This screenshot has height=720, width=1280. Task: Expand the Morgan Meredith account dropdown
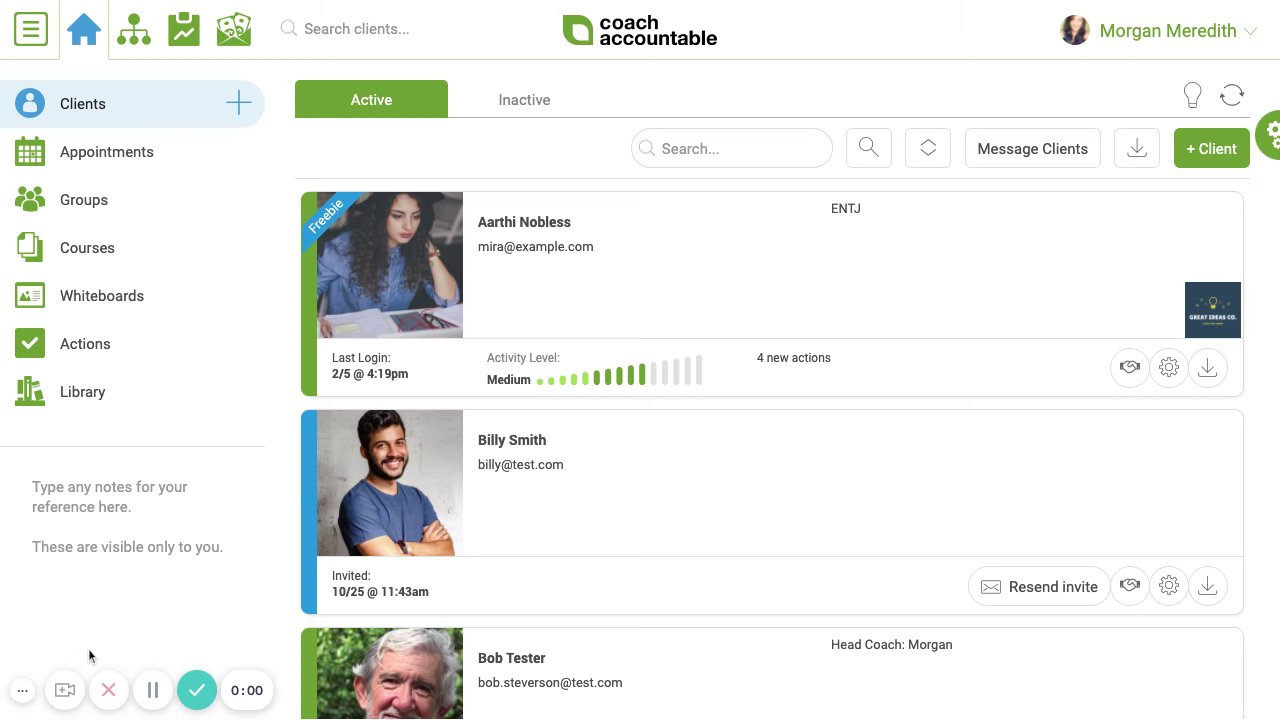coord(1250,32)
